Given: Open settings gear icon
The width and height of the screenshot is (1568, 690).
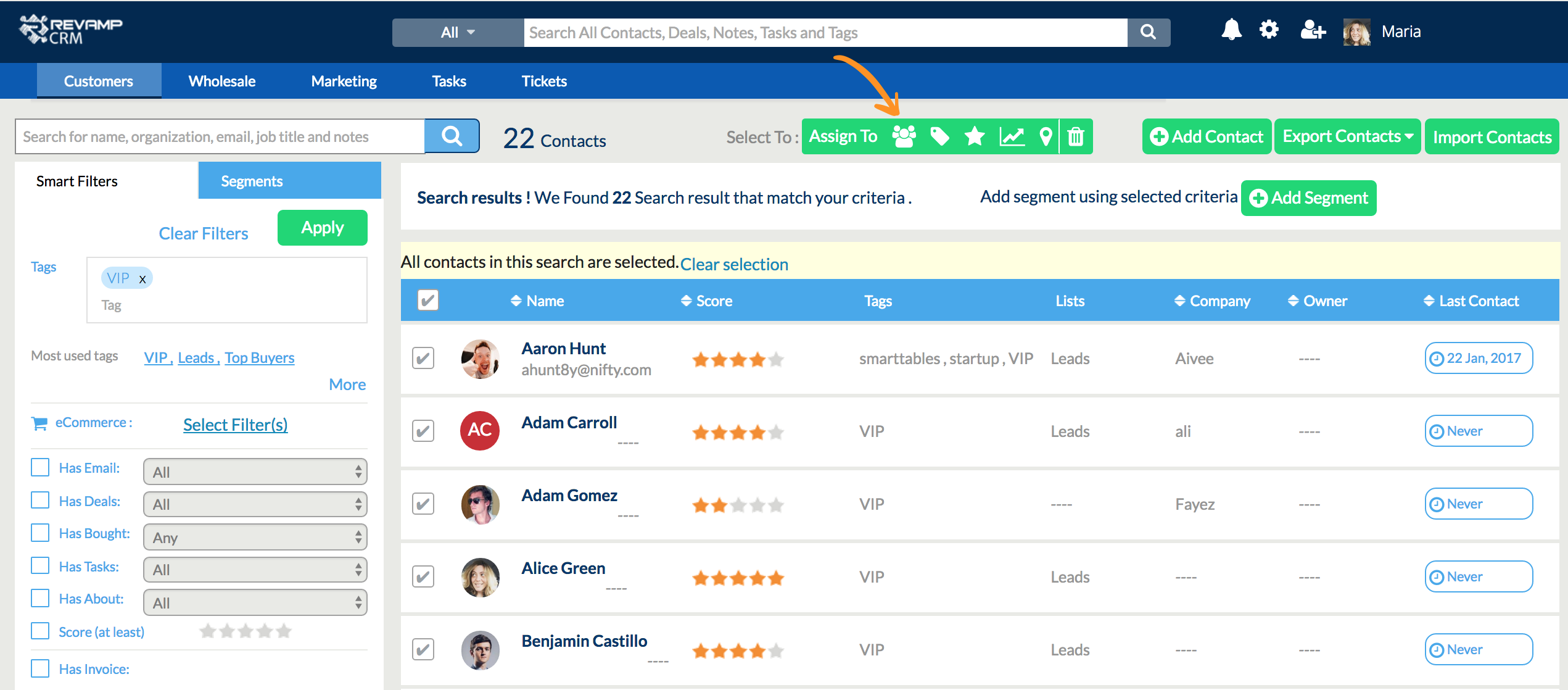Looking at the screenshot, I should pyautogui.click(x=1269, y=30).
